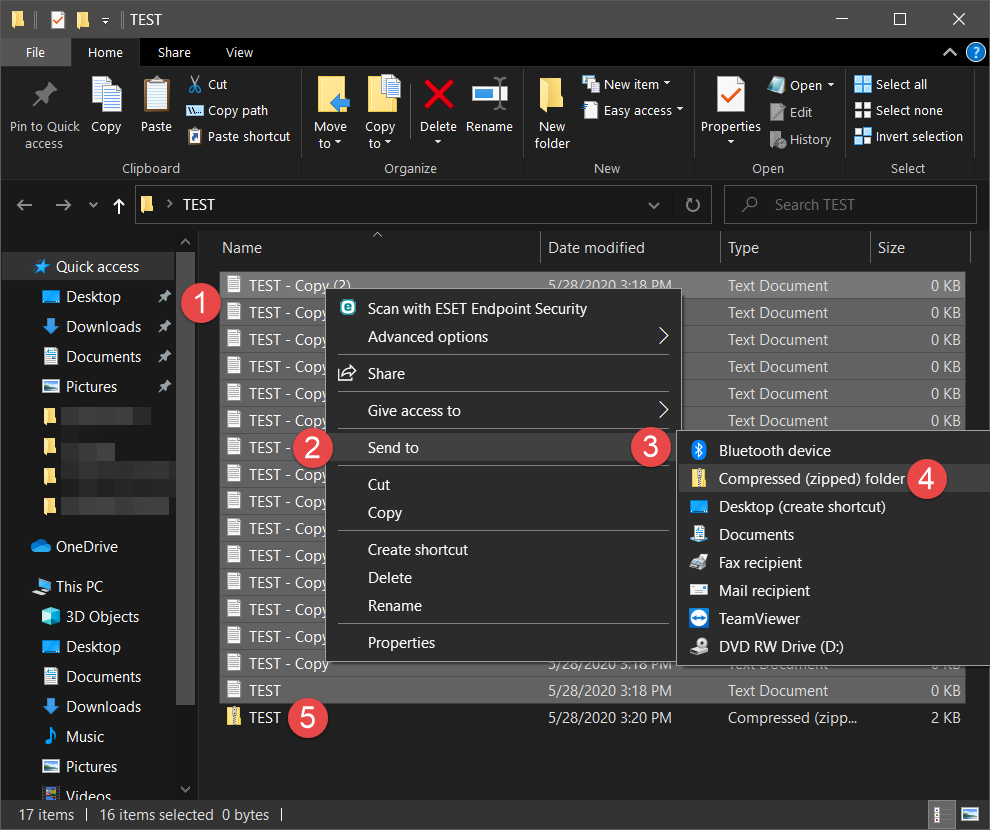Click the red Delete X icon
The height and width of the screenshot is (830, 990).
(438, 95)
